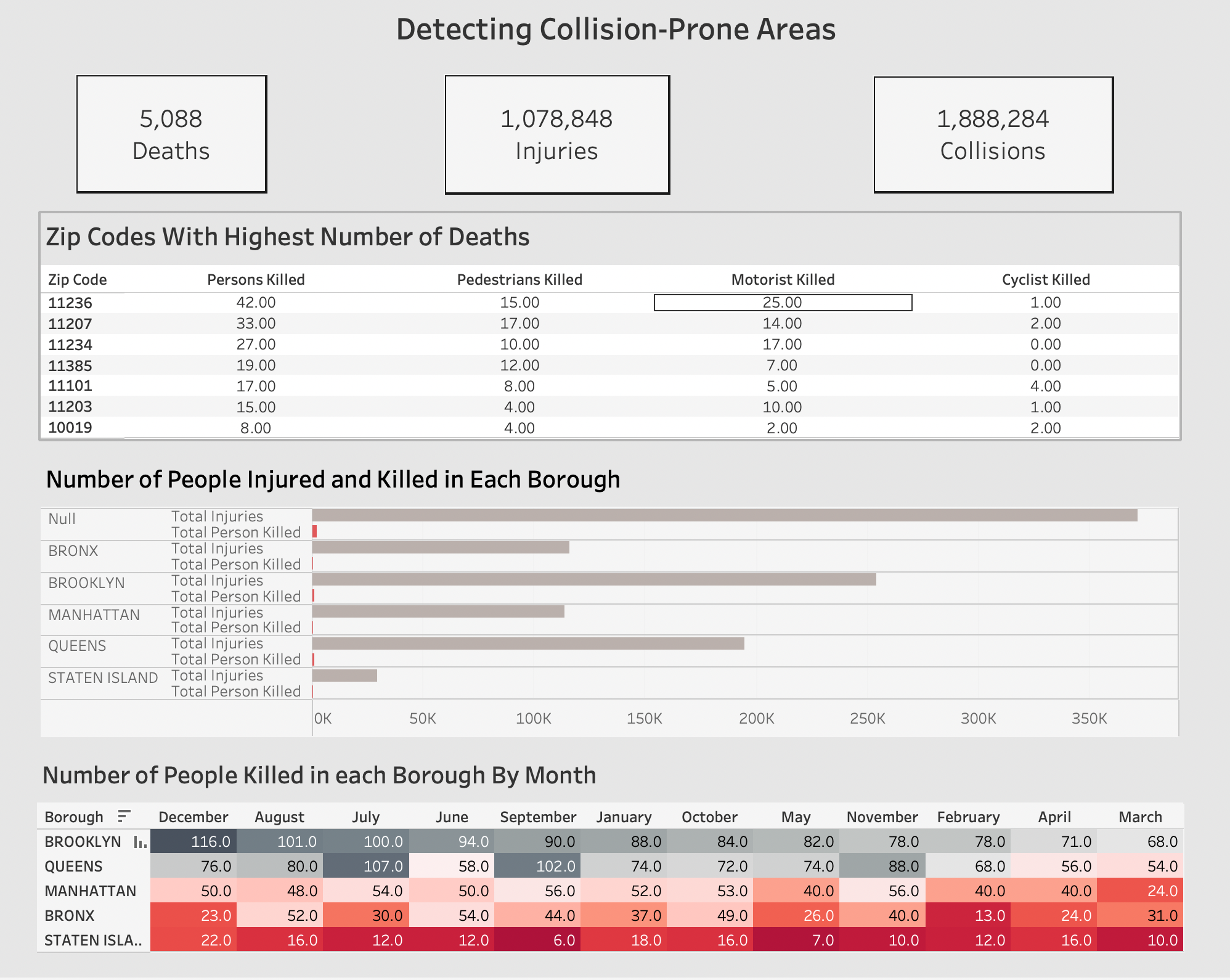
Task: Click the QUEENS borough label in bar chart
Action: (77, 646)
